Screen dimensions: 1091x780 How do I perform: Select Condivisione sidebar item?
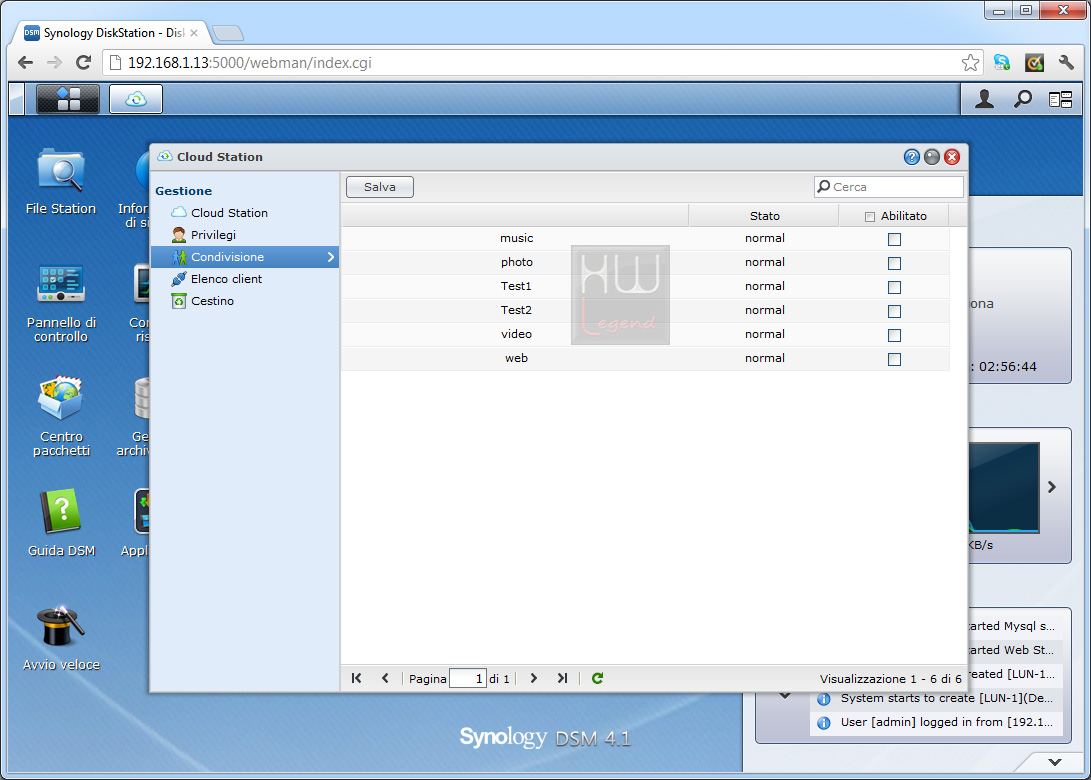(245, 257)
